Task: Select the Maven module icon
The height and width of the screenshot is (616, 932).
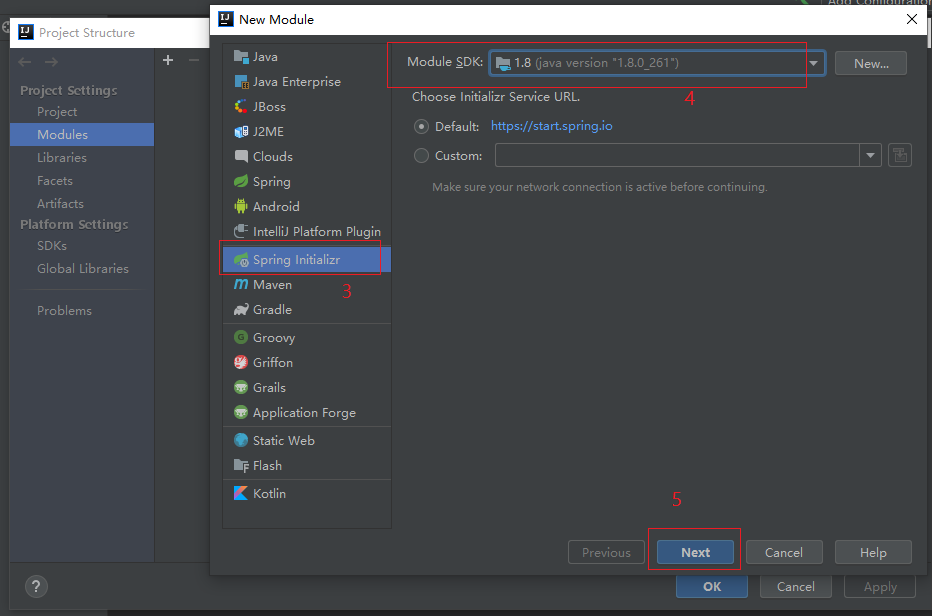Action: tap(240, 285)
